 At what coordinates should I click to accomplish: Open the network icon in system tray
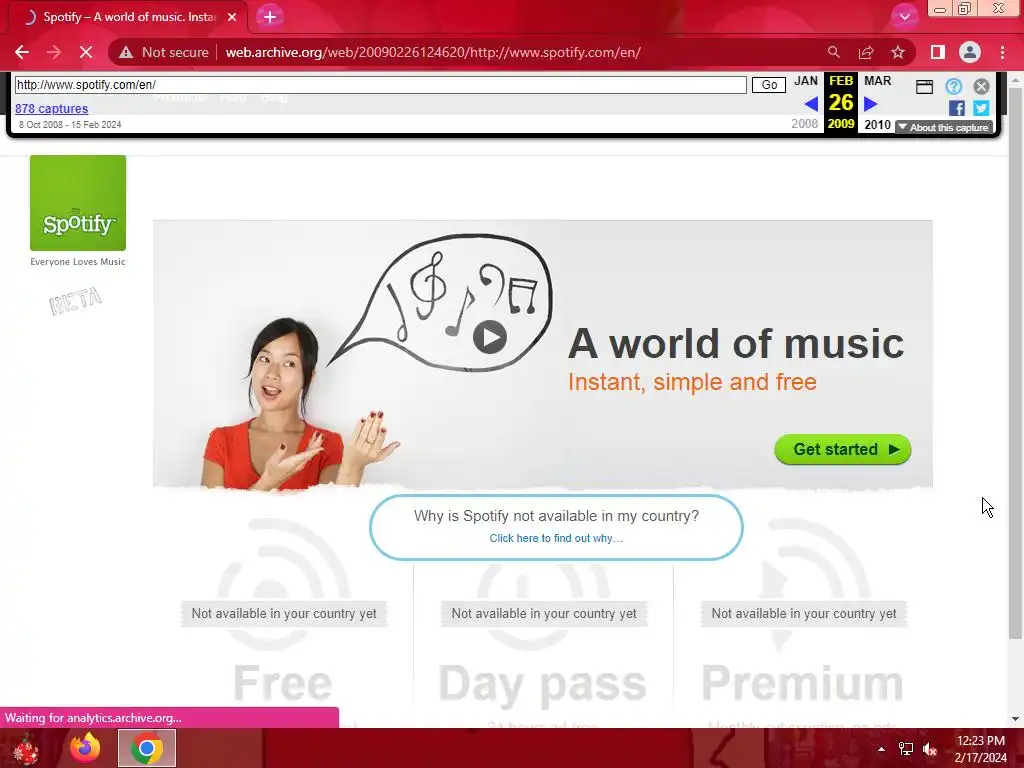(906, 749)
